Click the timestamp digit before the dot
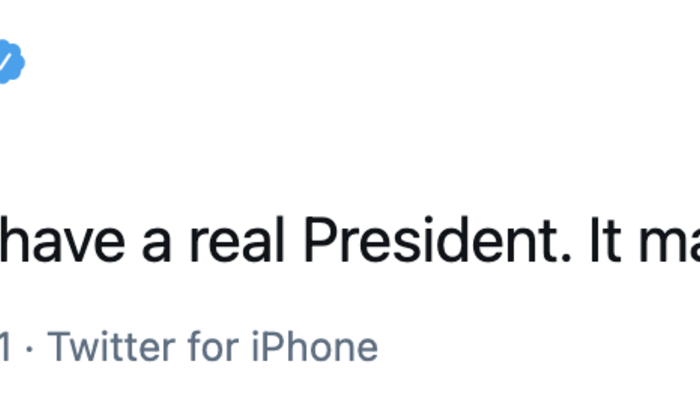The image size is (700, 400). [5, 347]
